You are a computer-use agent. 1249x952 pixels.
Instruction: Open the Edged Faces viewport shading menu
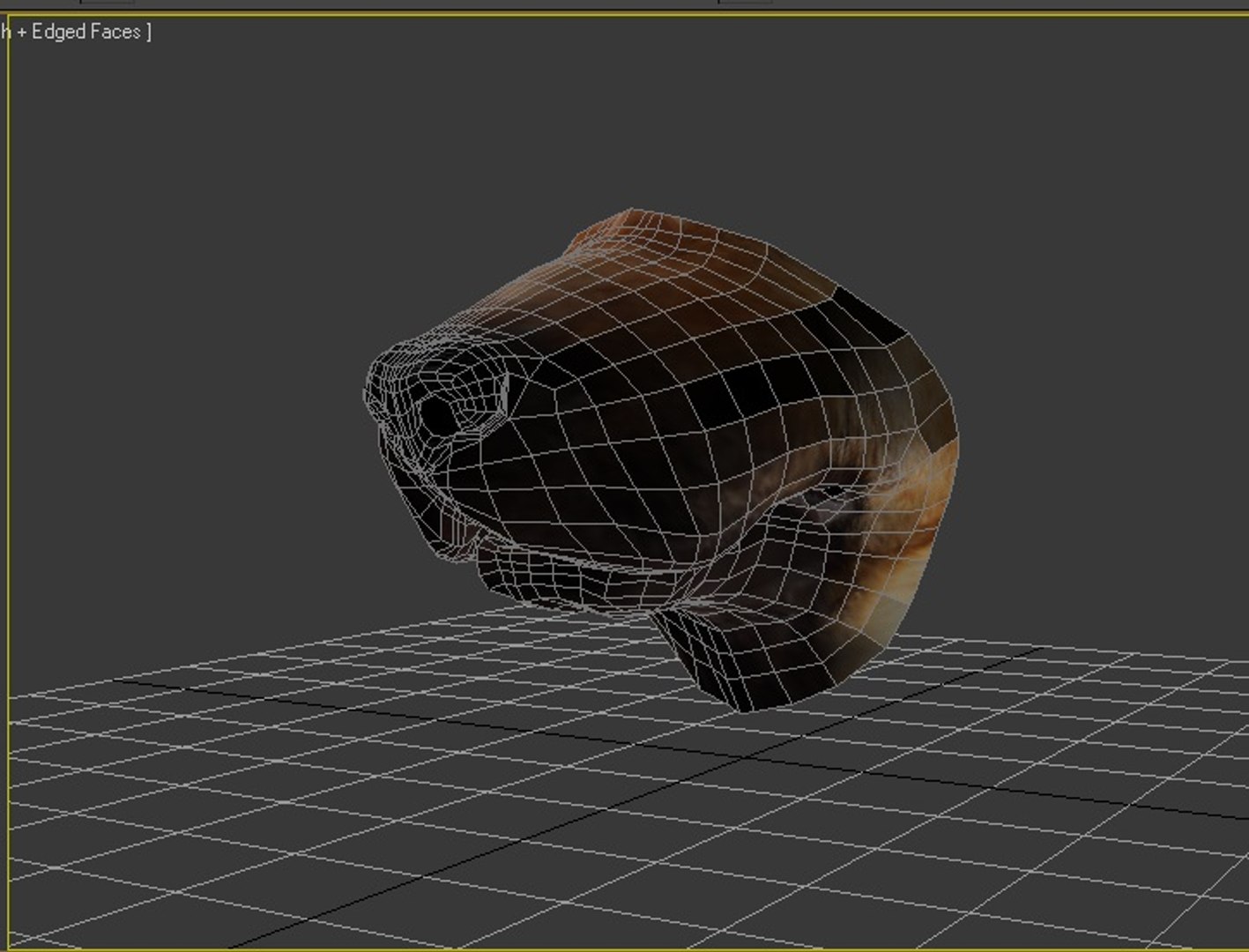coord(77,32)
